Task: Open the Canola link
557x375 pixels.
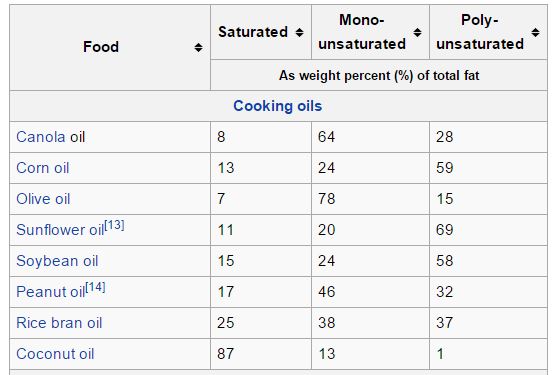Action: click(x=41, y=137)
